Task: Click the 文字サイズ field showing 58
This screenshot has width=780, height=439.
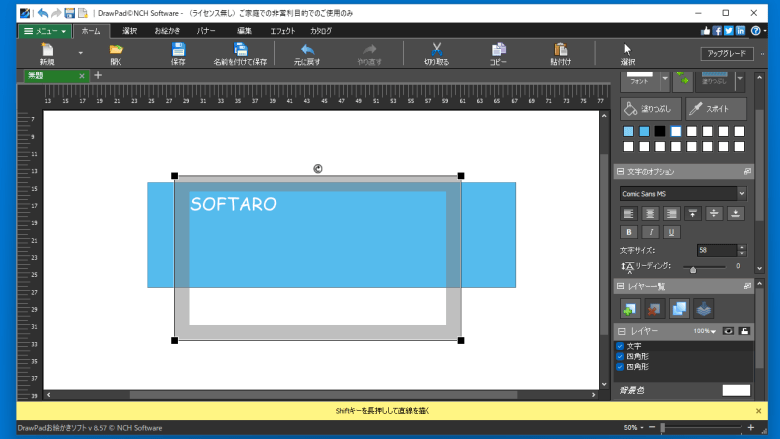Action: [x=717, y=250]
